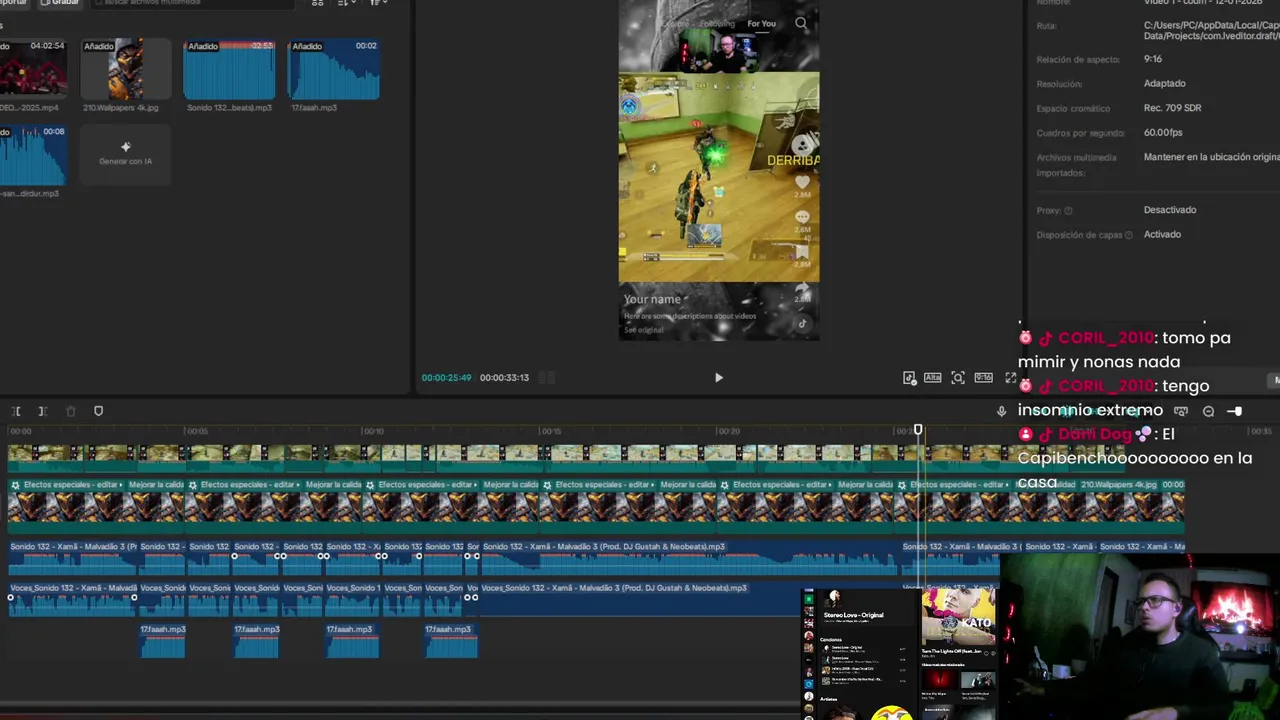Viewport: 1280px width, 720px height.
Task: Click the Alta quality icon under the preview
Action: (x=932, y=378)
